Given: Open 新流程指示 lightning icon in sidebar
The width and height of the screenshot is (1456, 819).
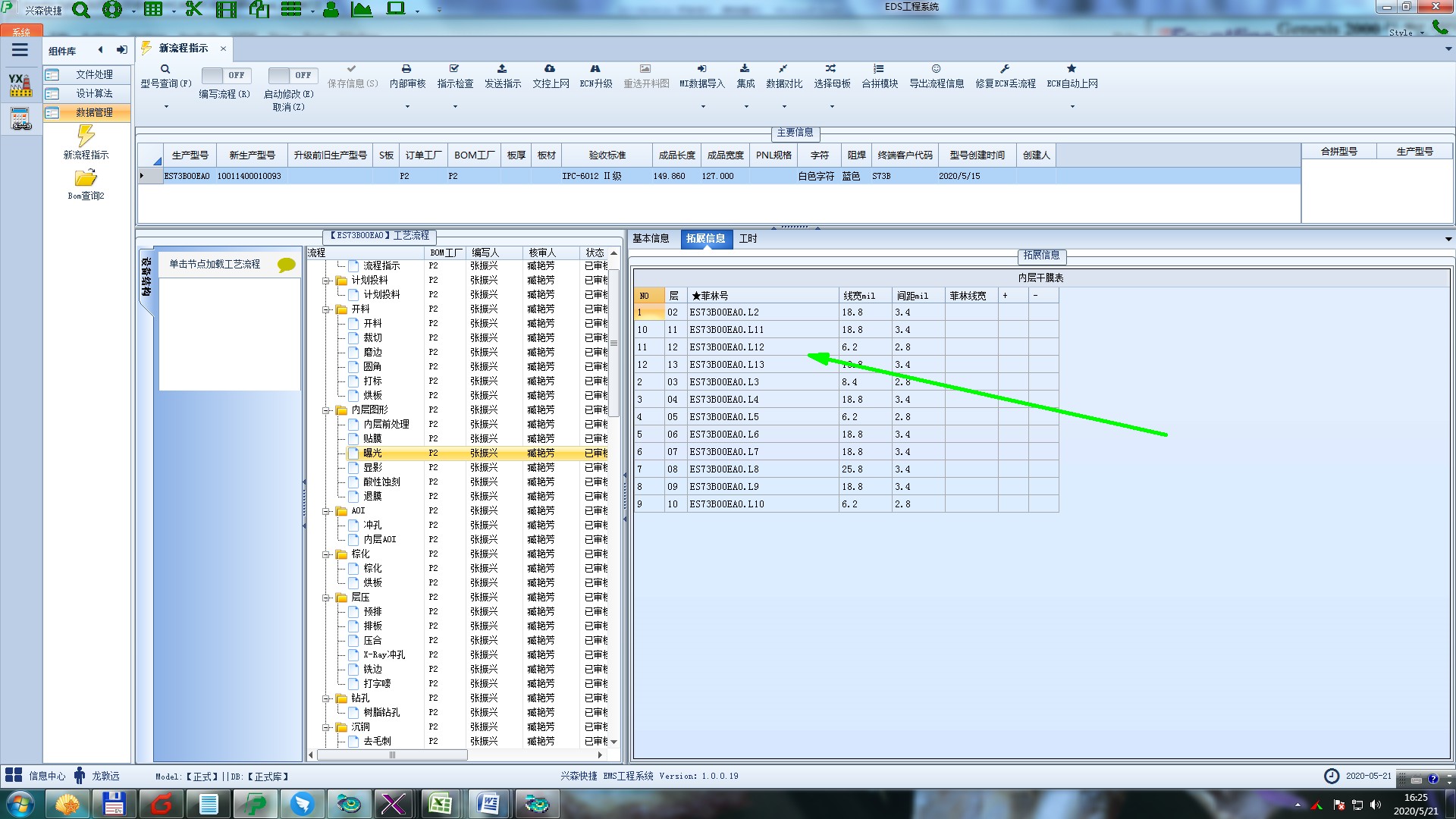Looking at the screenshot, I should click(86, 136).
